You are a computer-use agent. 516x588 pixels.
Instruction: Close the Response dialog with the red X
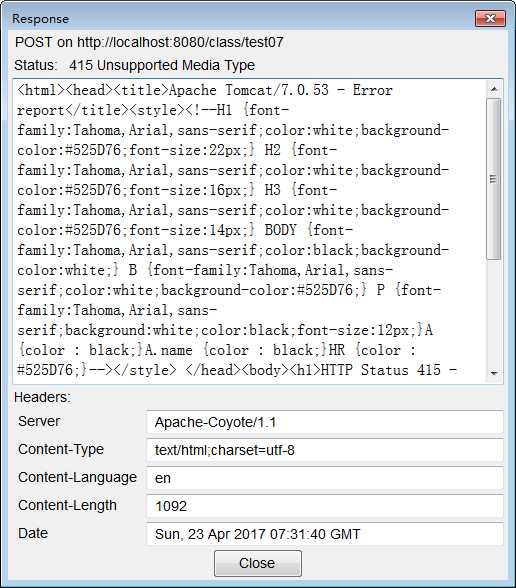click(x=490, y=18)
